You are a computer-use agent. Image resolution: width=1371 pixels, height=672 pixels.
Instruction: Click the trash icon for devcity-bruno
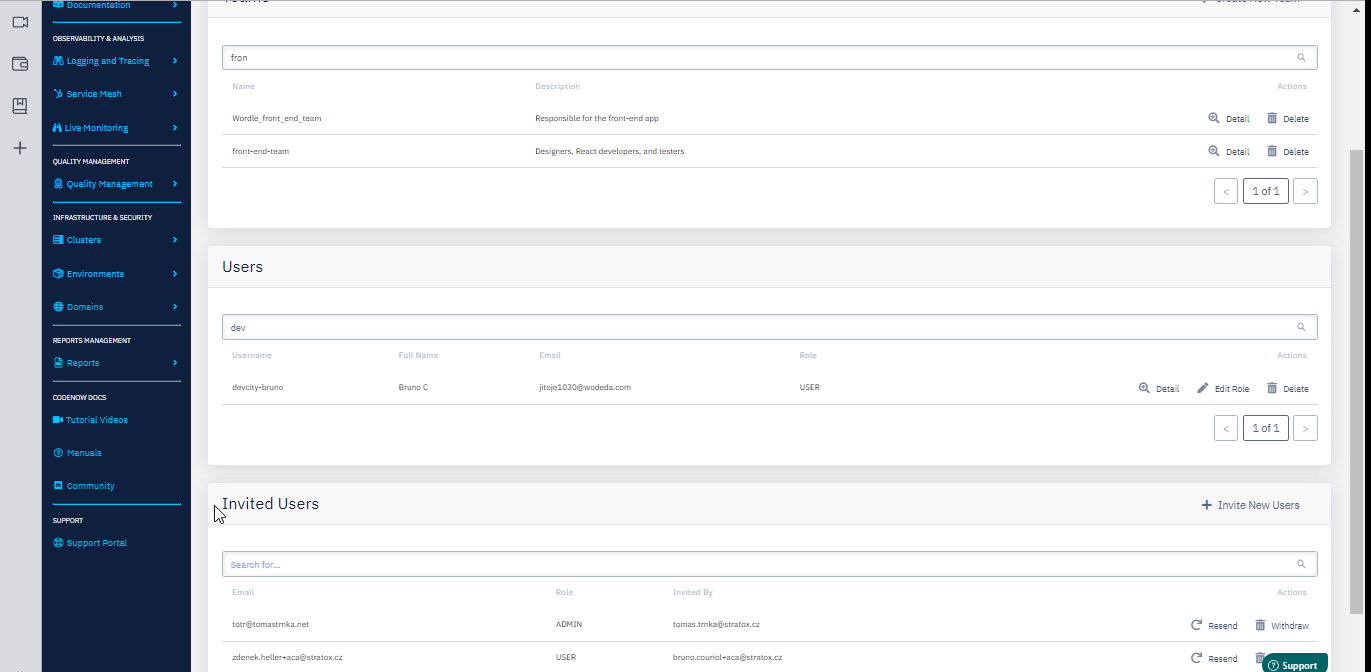tap(1272, 388)
